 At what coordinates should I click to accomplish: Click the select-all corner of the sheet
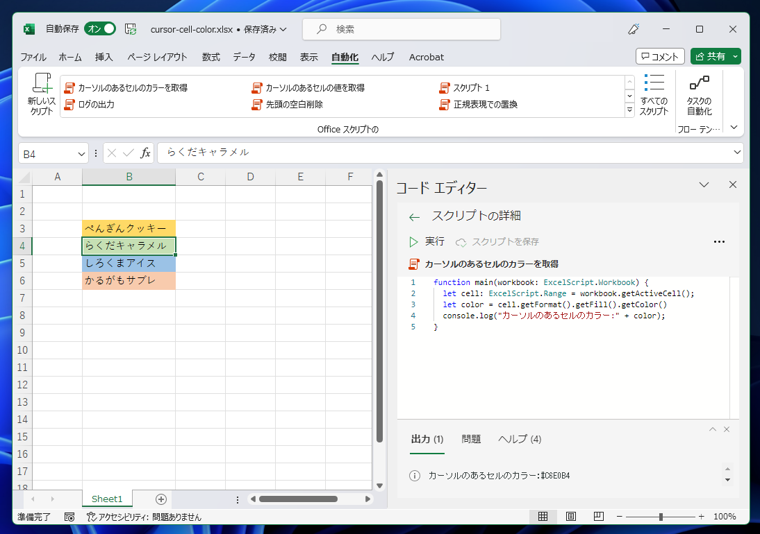24,177
